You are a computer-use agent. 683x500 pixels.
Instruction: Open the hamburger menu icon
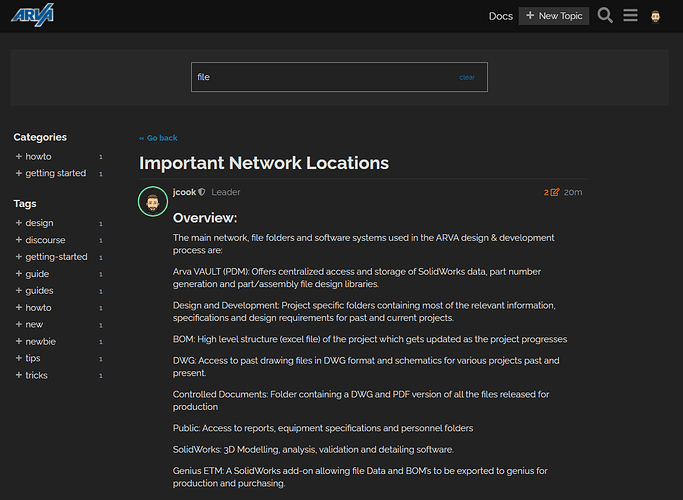(x=630, y=15)
